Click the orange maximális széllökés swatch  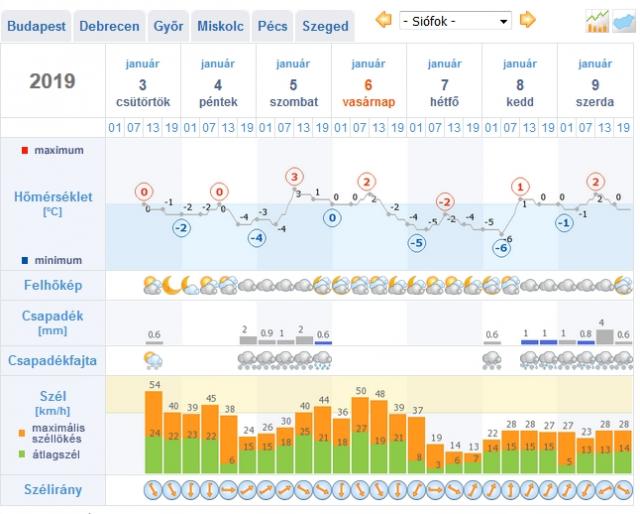22,433
